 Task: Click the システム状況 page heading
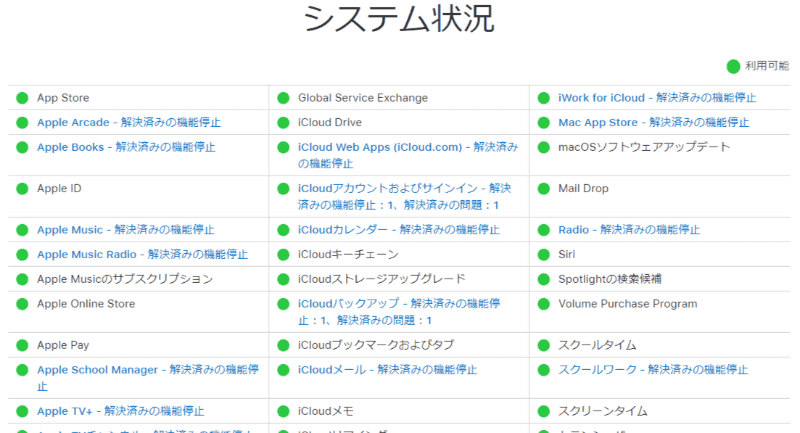pyautogui.click(x=399, y=18)
